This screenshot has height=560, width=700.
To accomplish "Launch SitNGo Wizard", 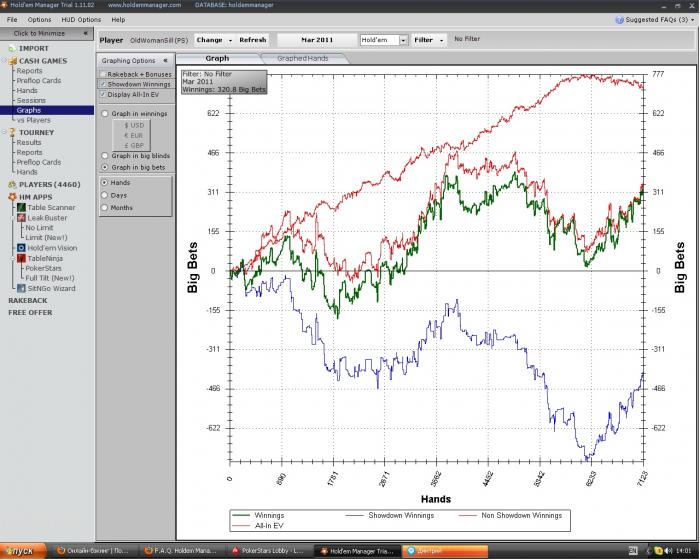I will (x=50, y=288).
